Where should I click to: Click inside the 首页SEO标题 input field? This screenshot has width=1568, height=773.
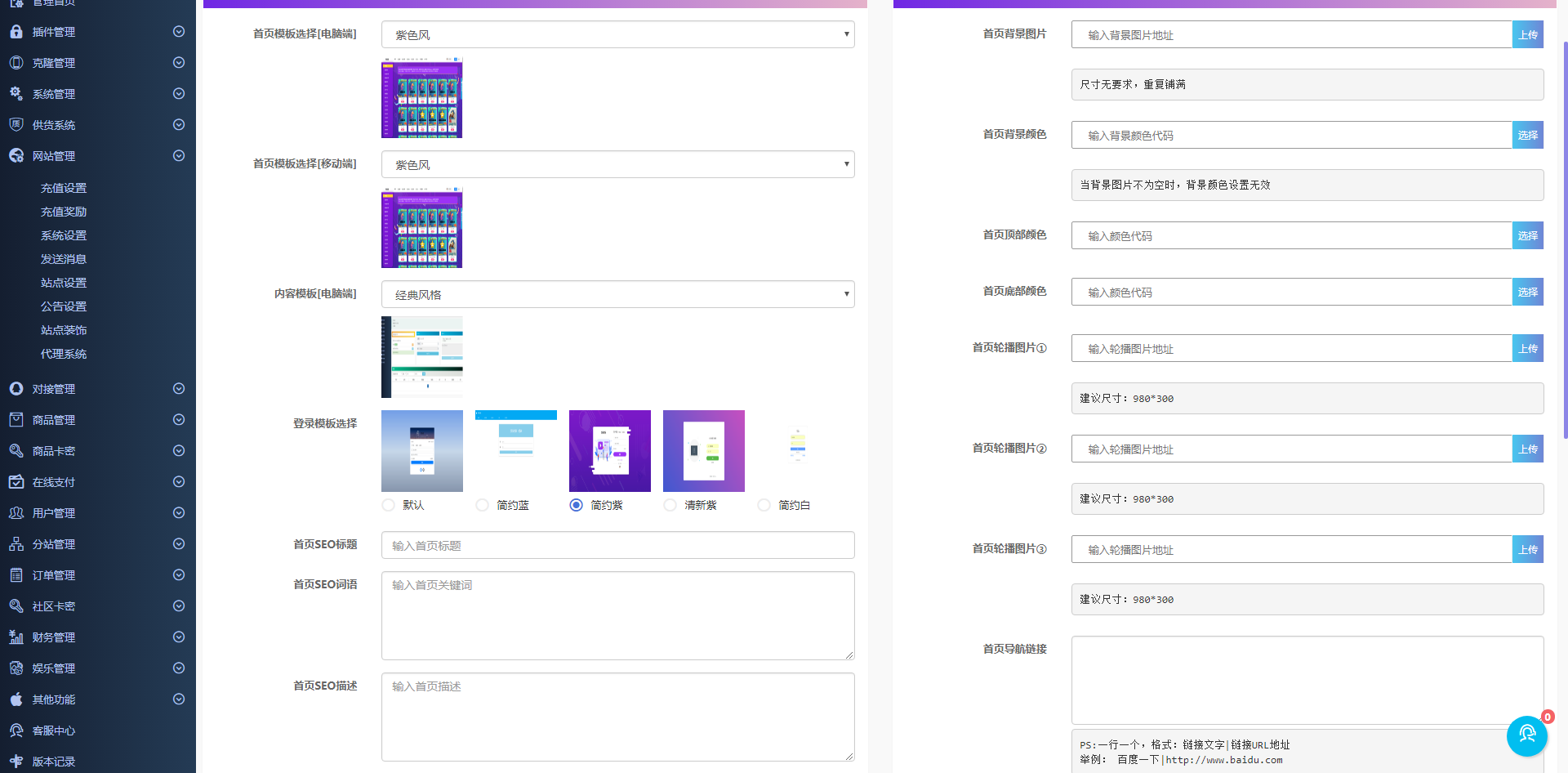[617, 545]
